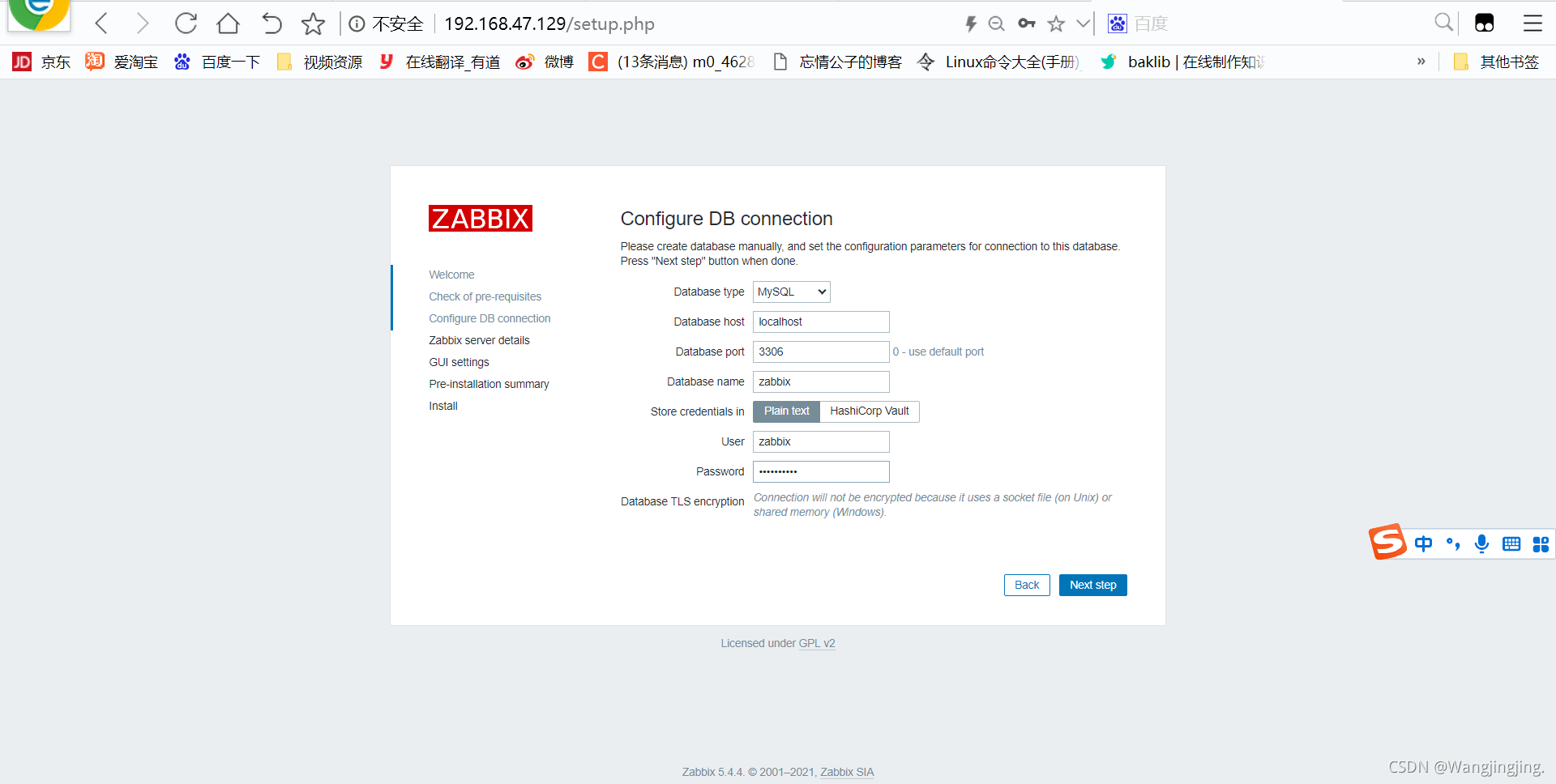Open the 视频资源 bookmark folder
The height and width of the screenshot is (784, 1556).
[x=319, y=62]
